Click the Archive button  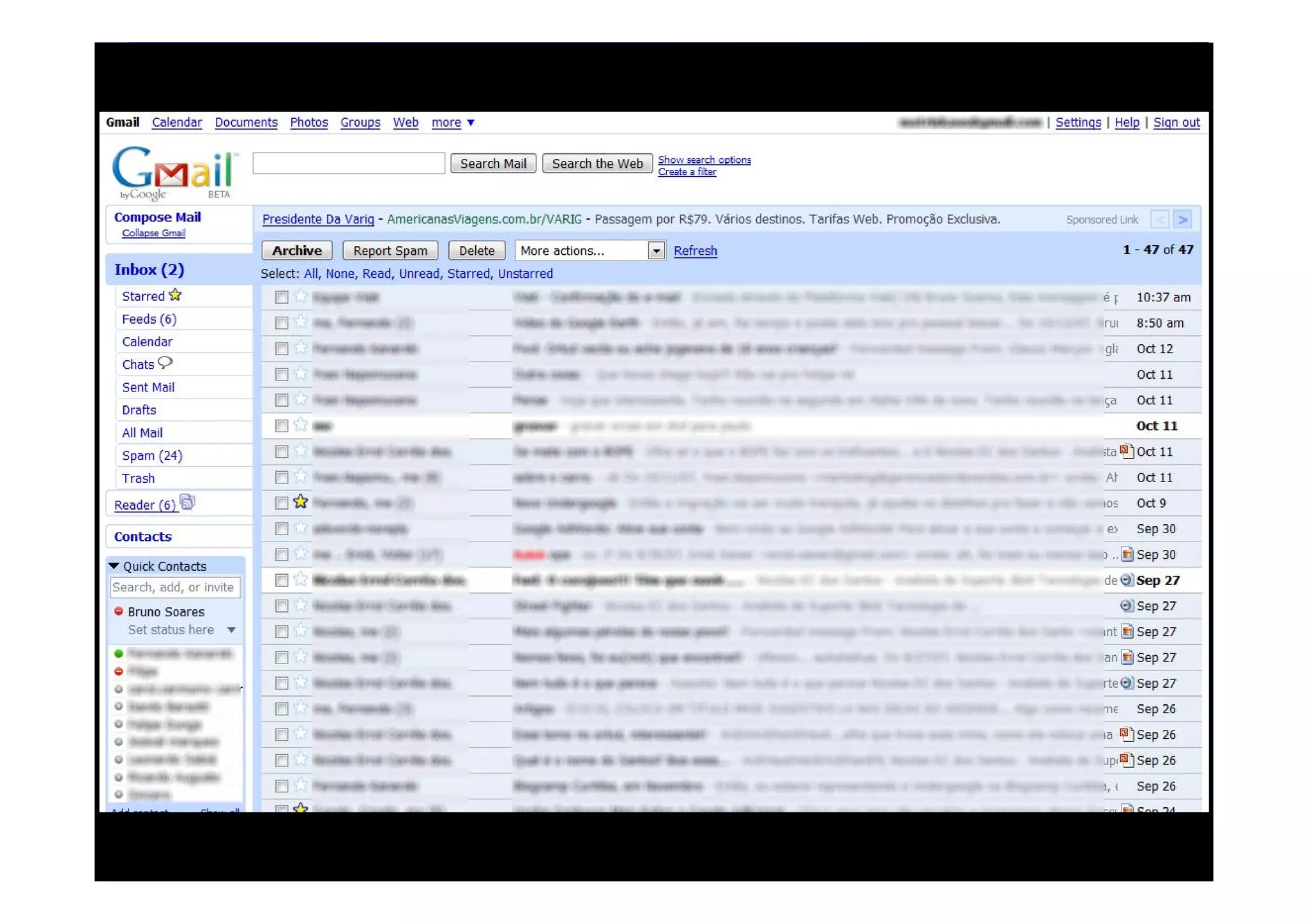(297, 251)
